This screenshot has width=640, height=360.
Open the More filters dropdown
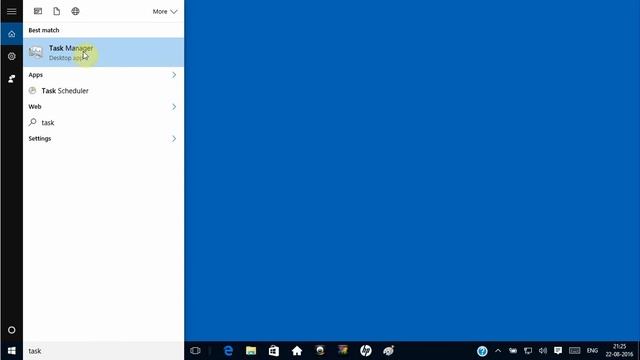(x=165, y=11)
